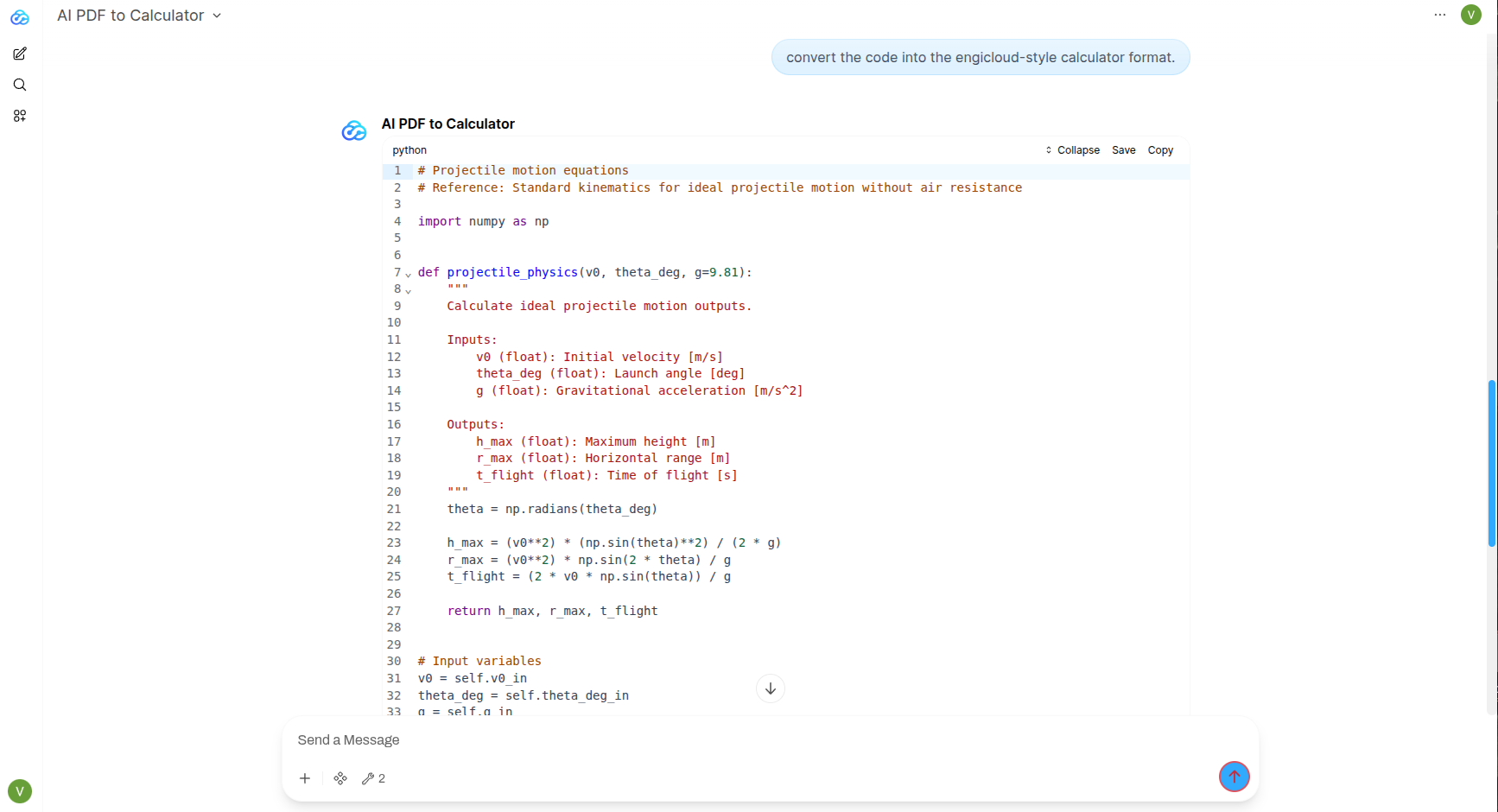1498x812 pixels.
Task: Click the 'AI PDF to Calculator' response heading
Action: (448, 124)
